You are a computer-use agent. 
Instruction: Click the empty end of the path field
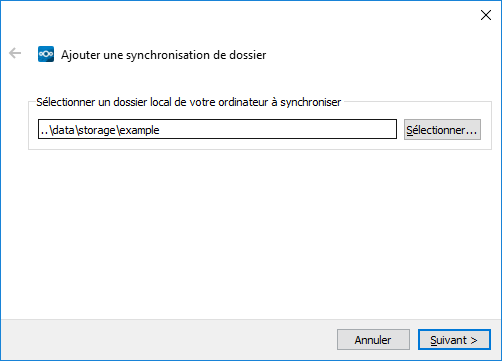tap(277, 129)
